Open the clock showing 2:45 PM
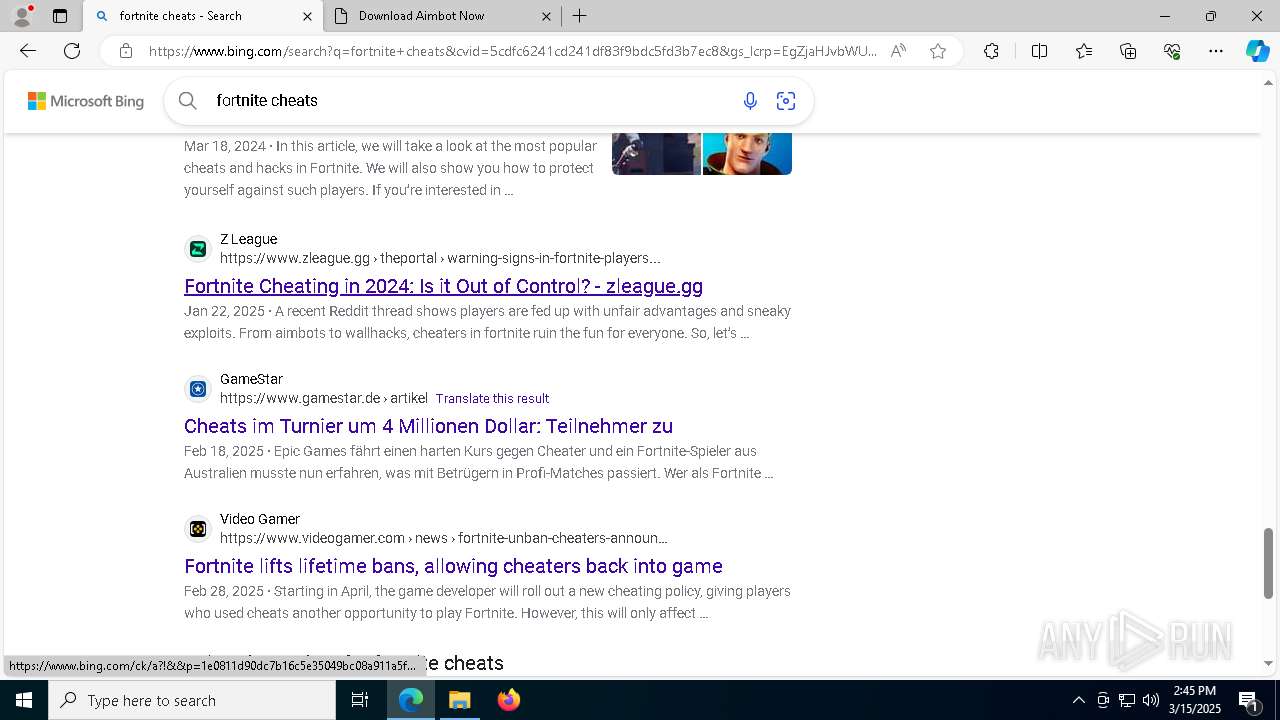This screenshot has height=720, width=1280. (1196, 700)
